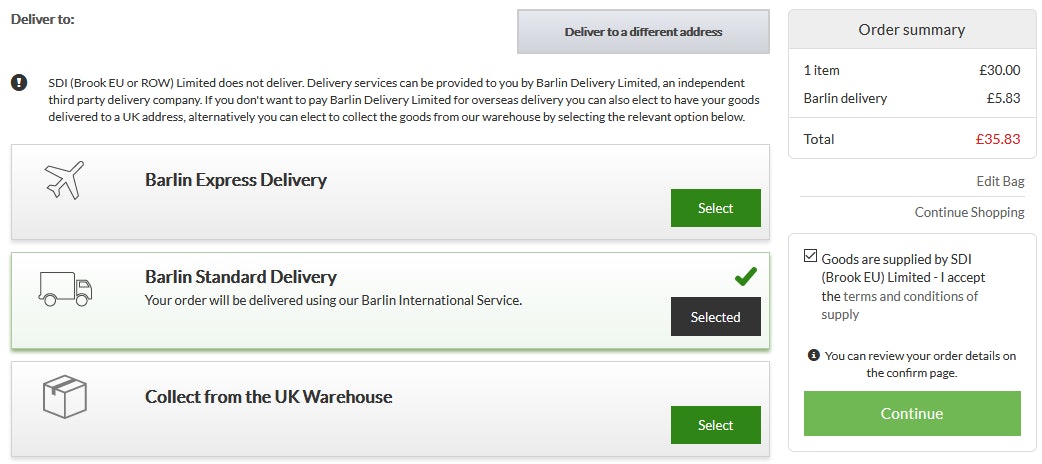Viewport: 1042px width, 464px height.
Task: Click the delivery truck icon
Action: [65, 288]
